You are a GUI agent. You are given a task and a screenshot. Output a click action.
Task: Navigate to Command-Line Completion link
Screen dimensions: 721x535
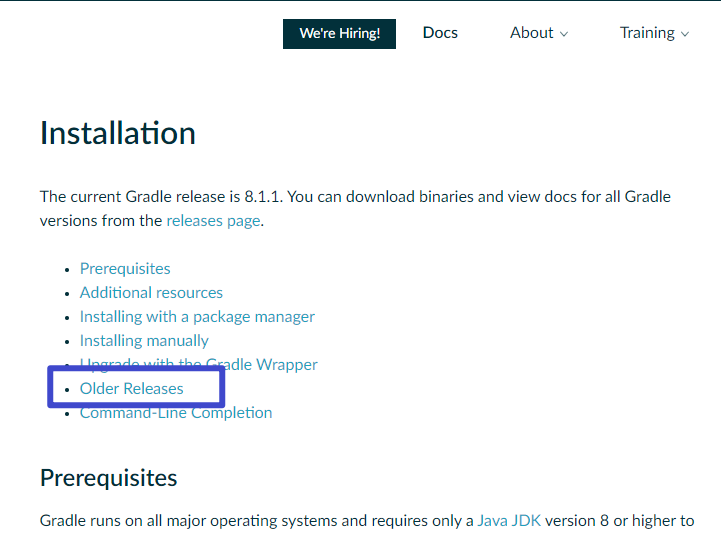click(x=176, y=412)
